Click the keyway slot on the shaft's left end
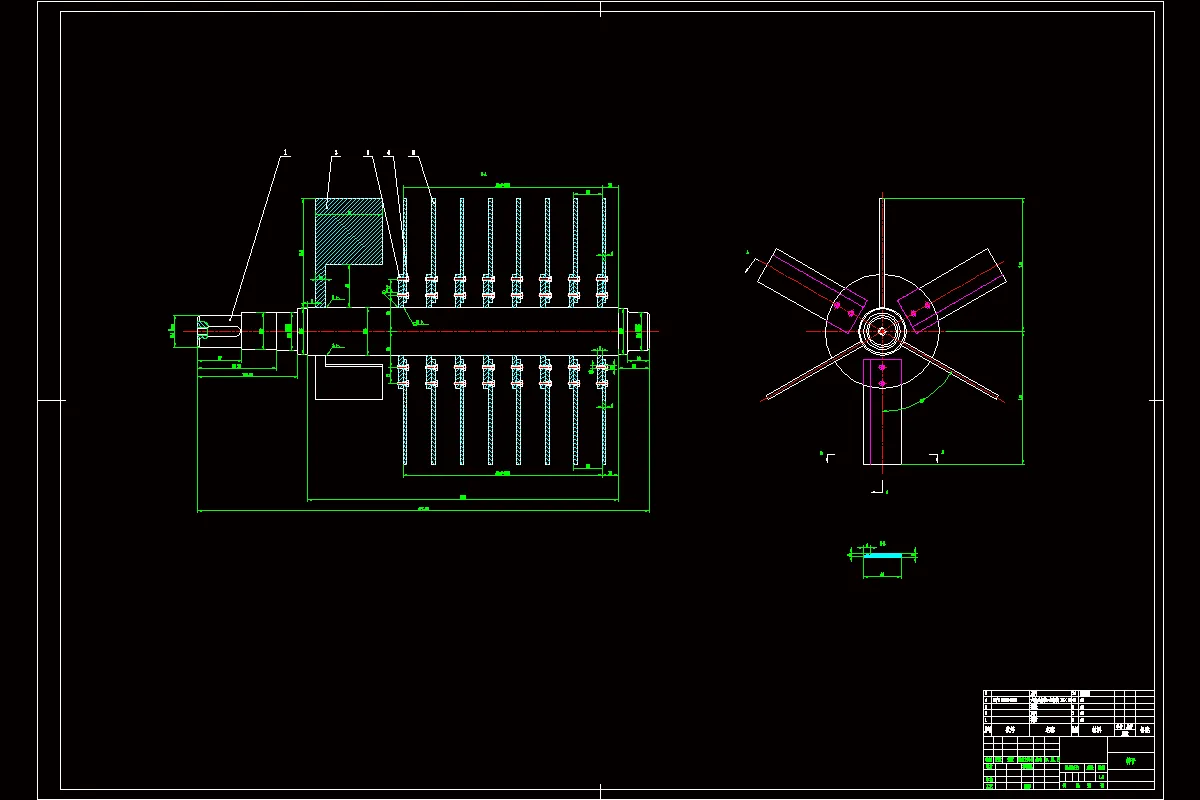 [x=218, y=329]
